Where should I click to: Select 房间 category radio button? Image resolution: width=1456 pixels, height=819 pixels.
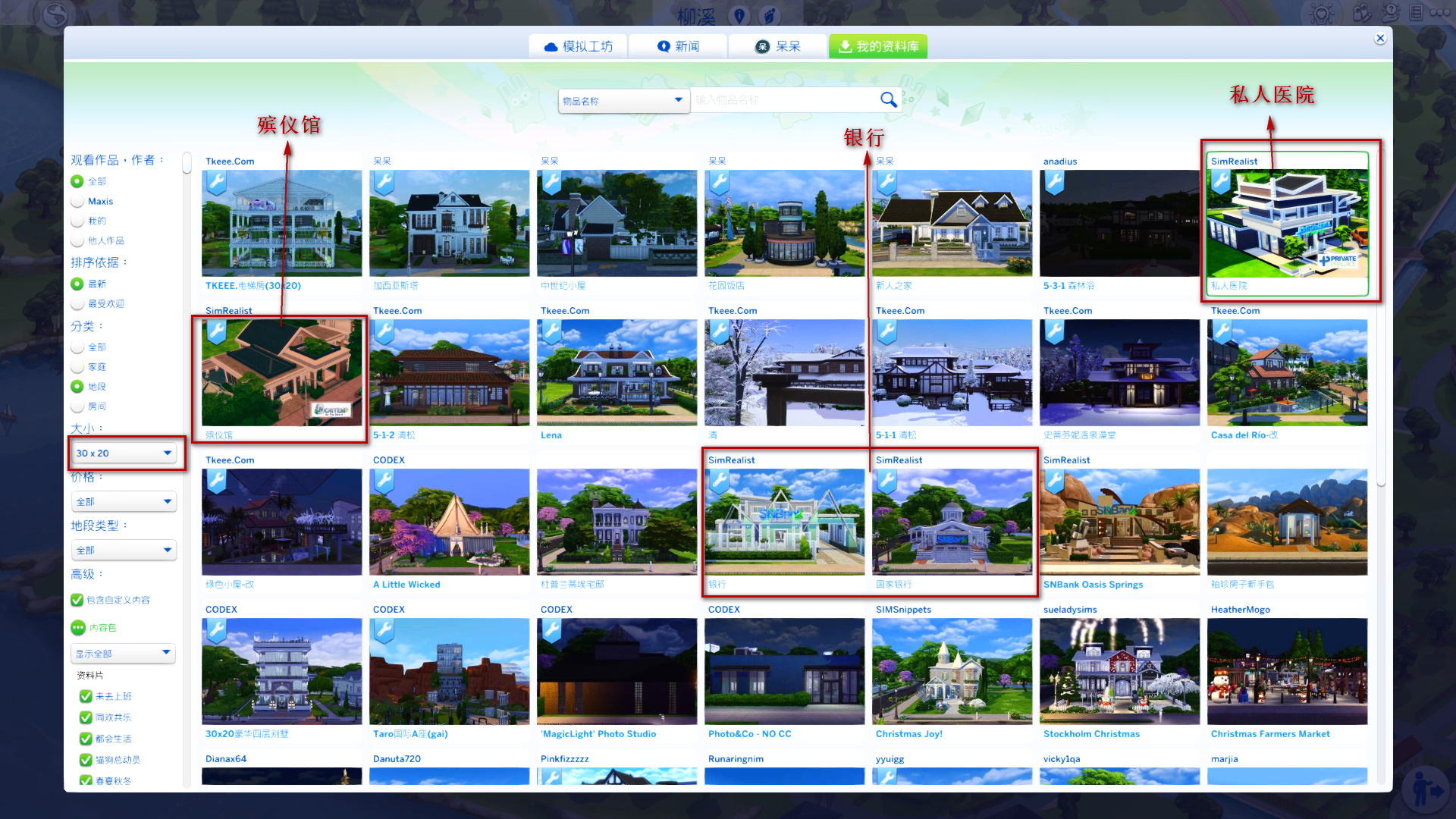coord(77,406)
